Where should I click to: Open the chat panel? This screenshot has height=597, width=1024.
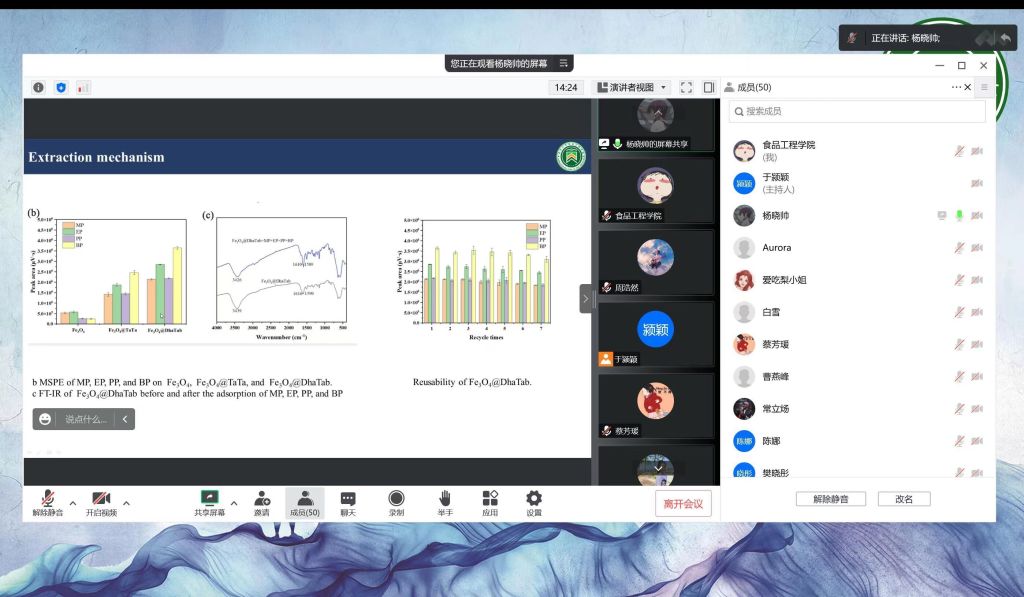coord(348,498)
